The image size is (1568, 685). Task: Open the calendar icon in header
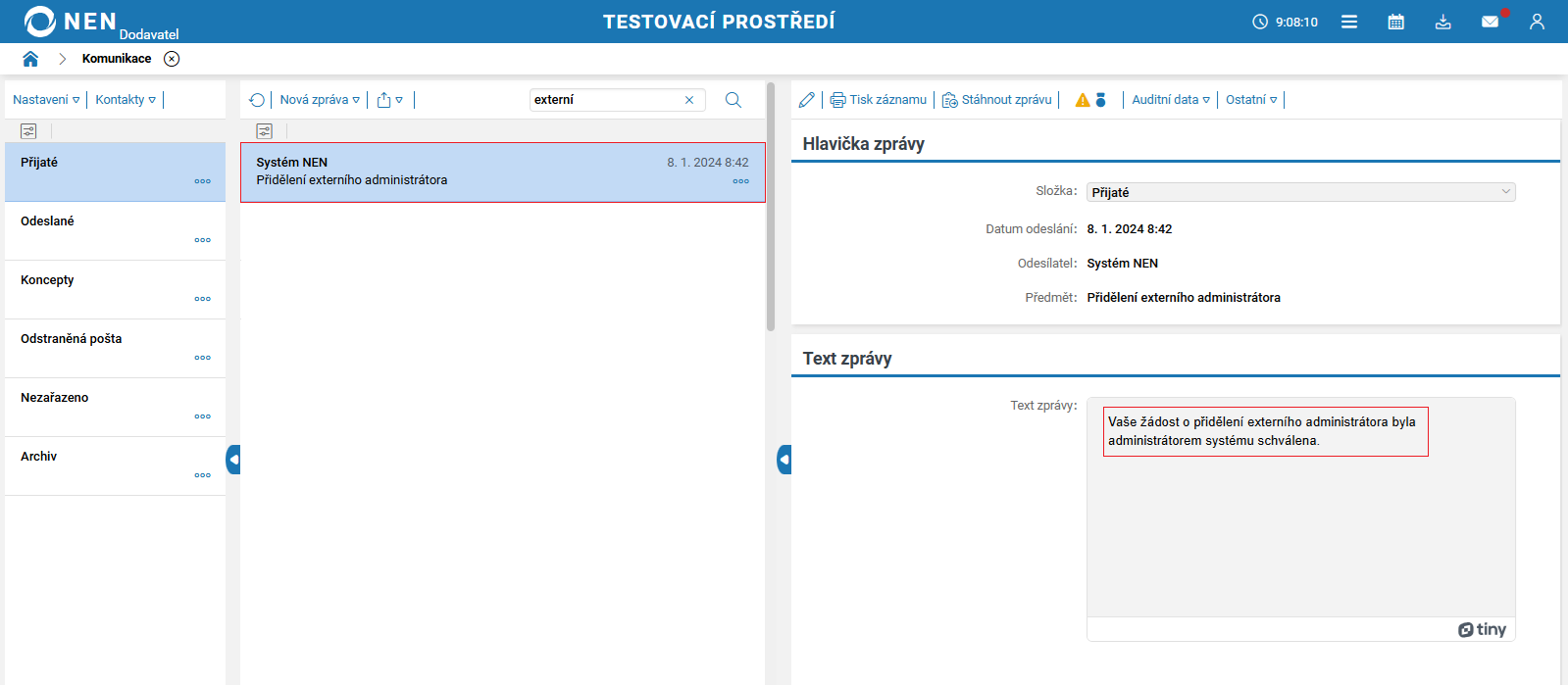pos(1395,22)
